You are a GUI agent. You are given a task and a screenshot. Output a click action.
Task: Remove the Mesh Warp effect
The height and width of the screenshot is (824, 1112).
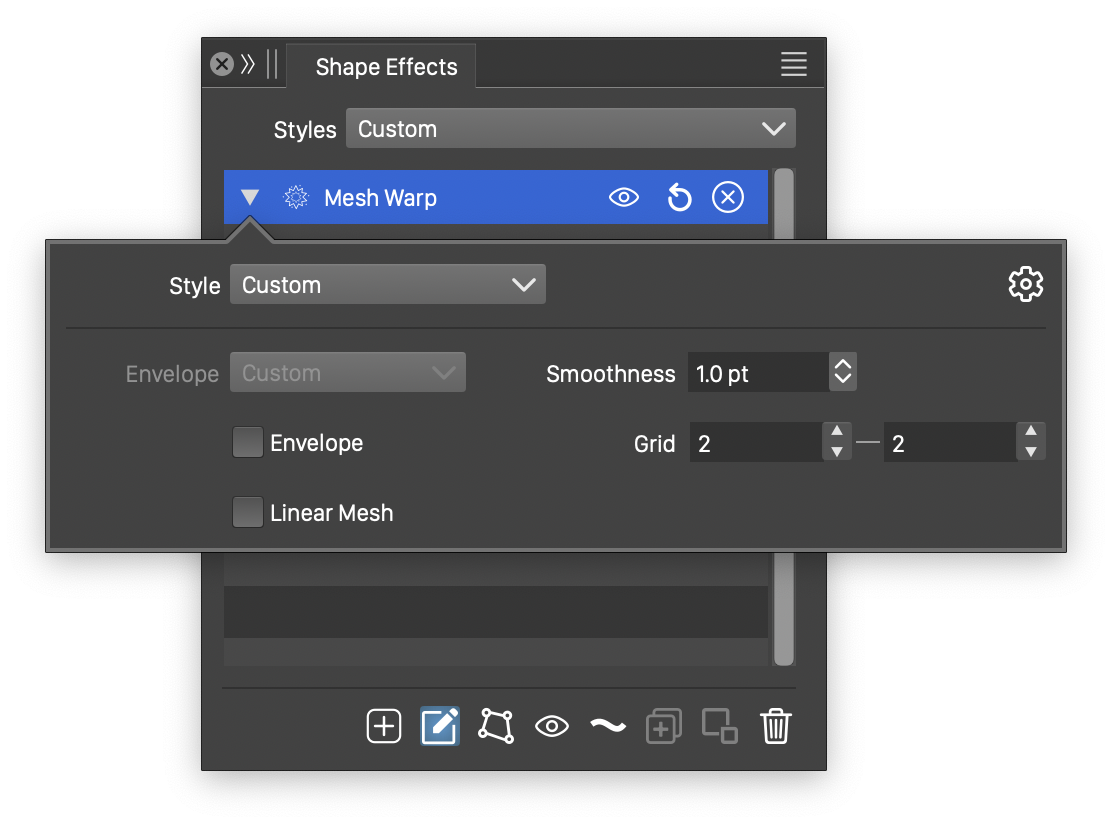pyautogui.click(x=728, y=198)
